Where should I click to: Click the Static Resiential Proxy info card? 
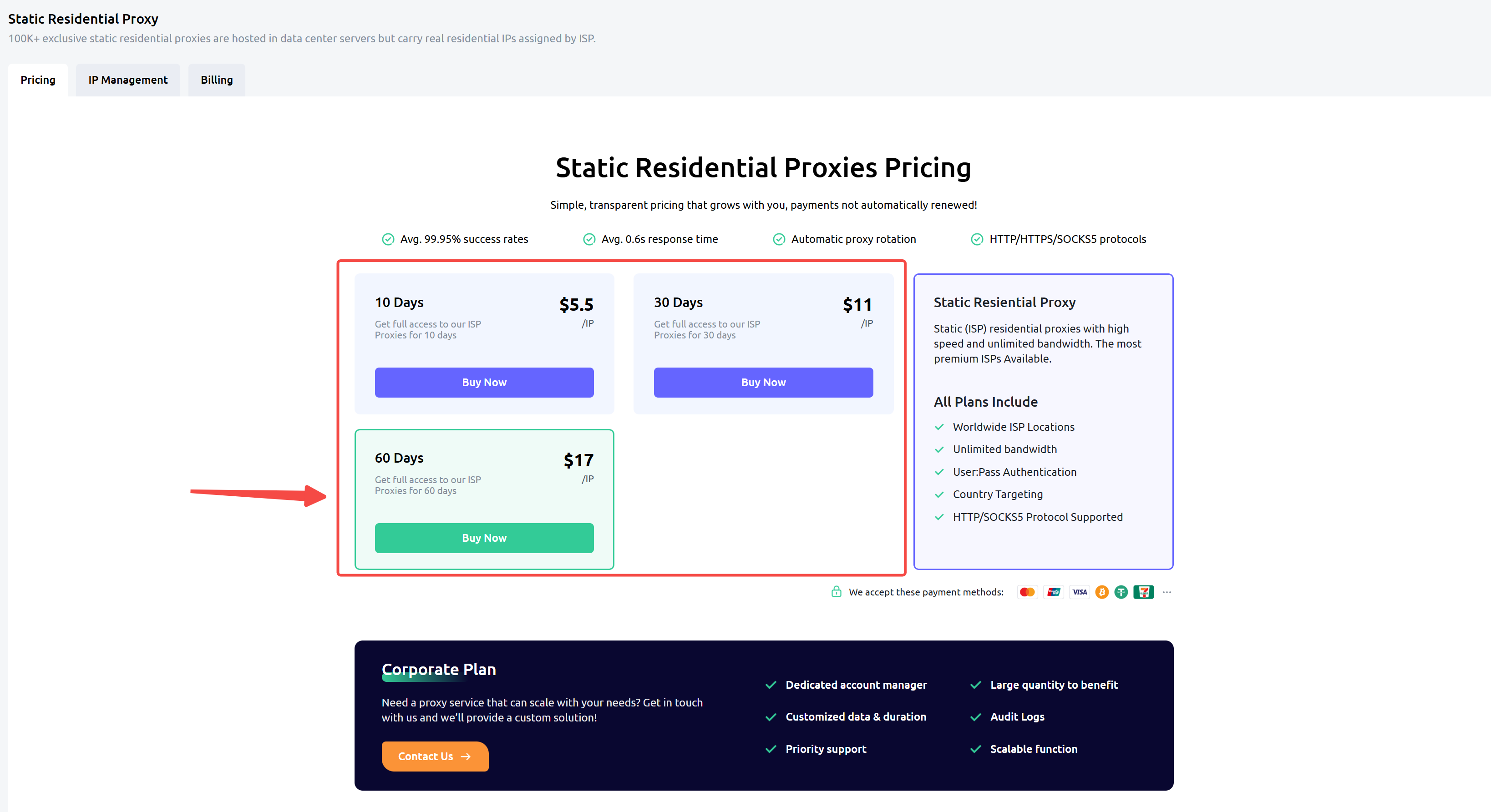coord(1043,422)
